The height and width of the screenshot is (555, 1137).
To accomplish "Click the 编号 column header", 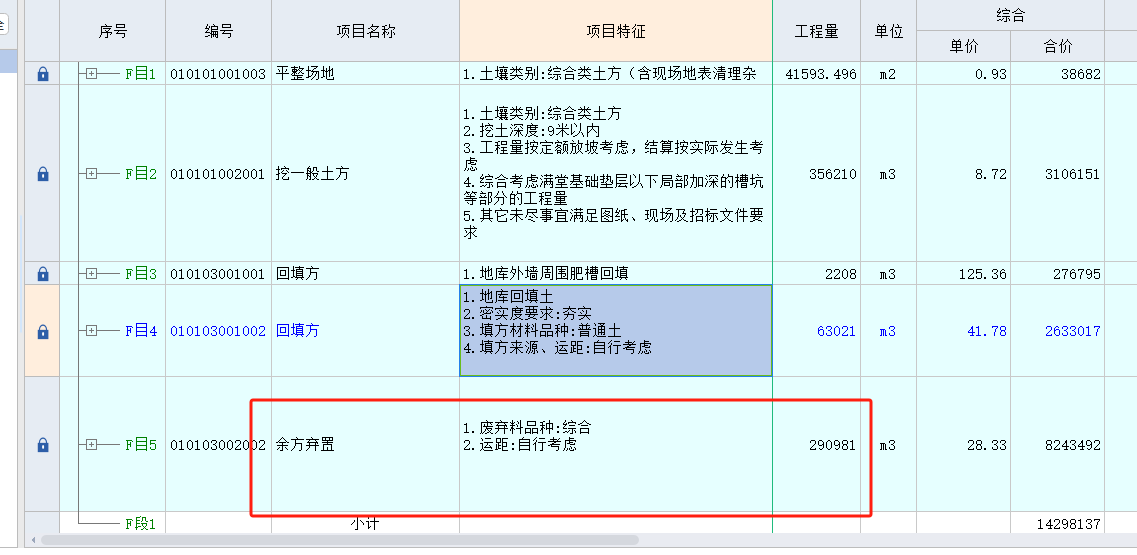I will click(x=218, y=31).
